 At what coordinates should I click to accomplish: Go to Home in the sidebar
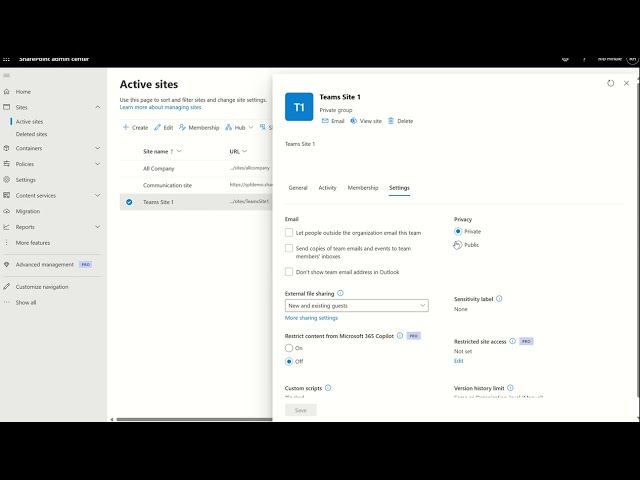[23, 92]
